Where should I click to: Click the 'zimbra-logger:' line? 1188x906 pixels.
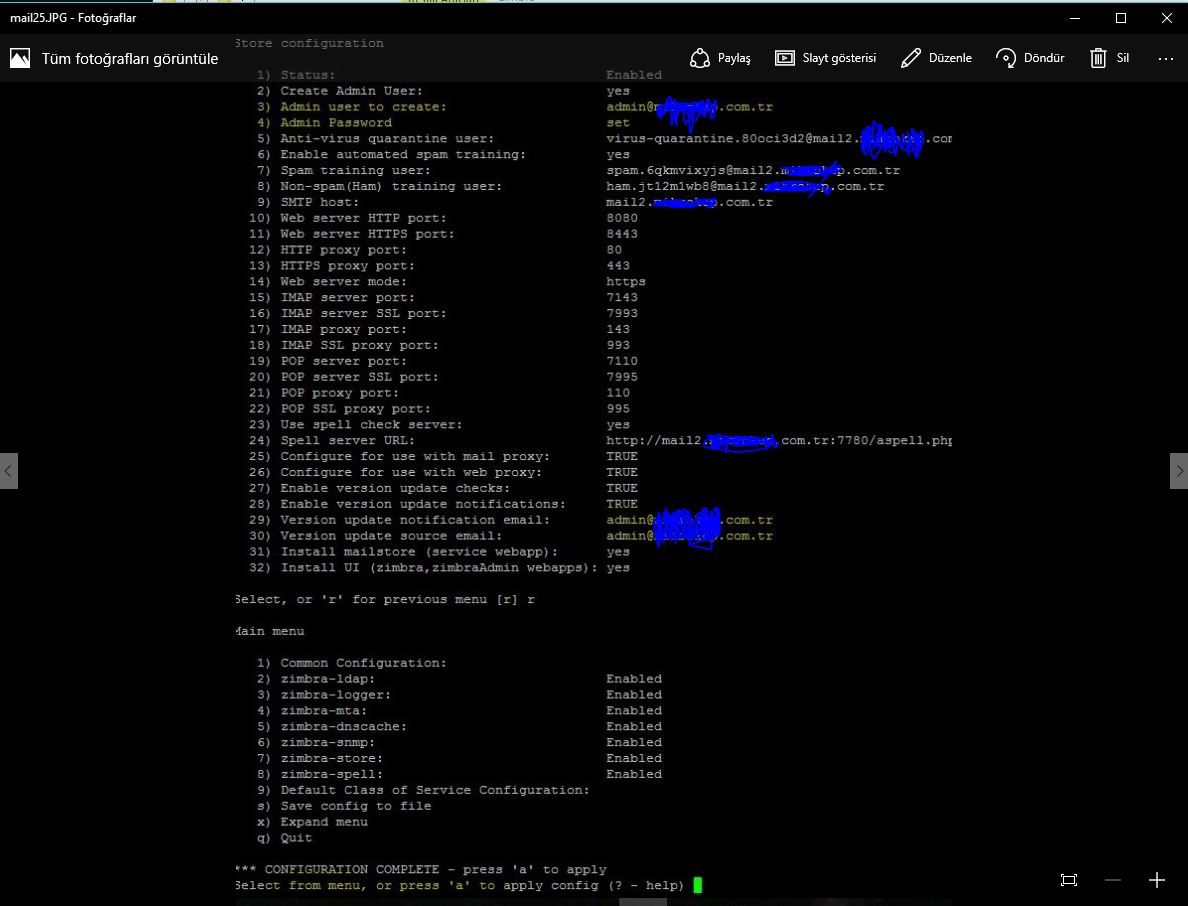(336, 695)
